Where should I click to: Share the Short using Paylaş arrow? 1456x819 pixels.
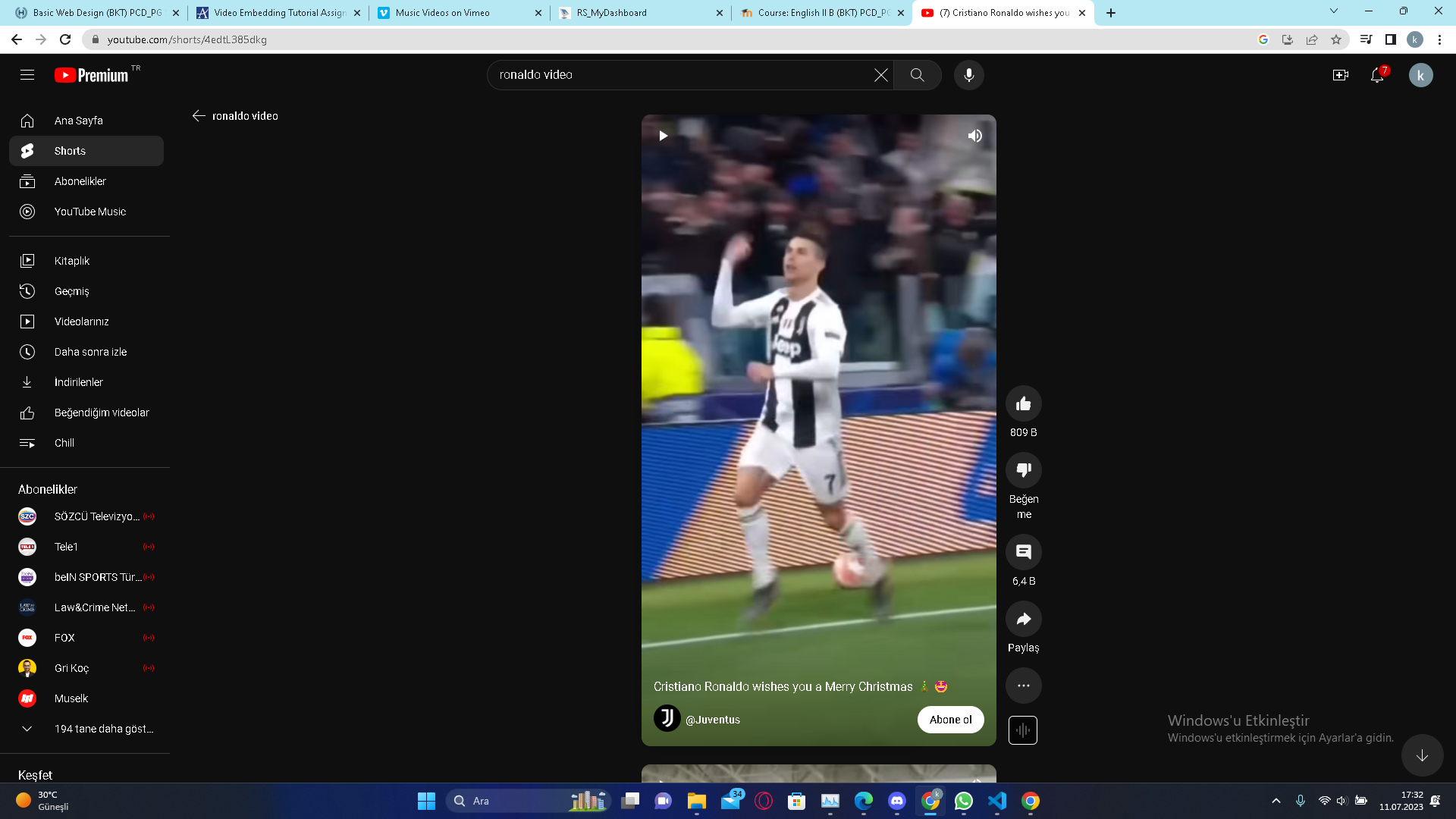1023,619
